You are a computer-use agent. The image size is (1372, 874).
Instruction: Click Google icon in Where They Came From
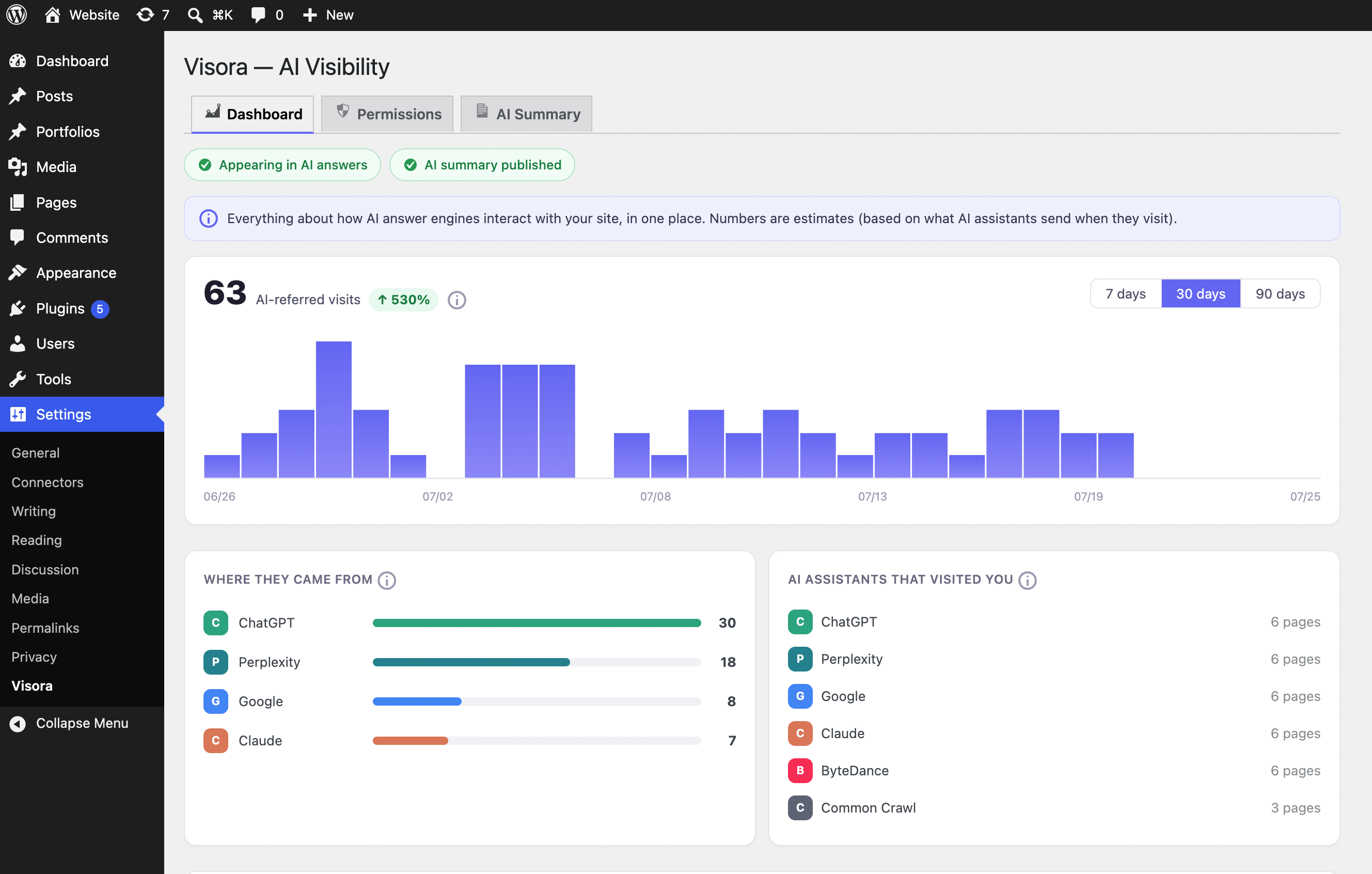point(216,701)
